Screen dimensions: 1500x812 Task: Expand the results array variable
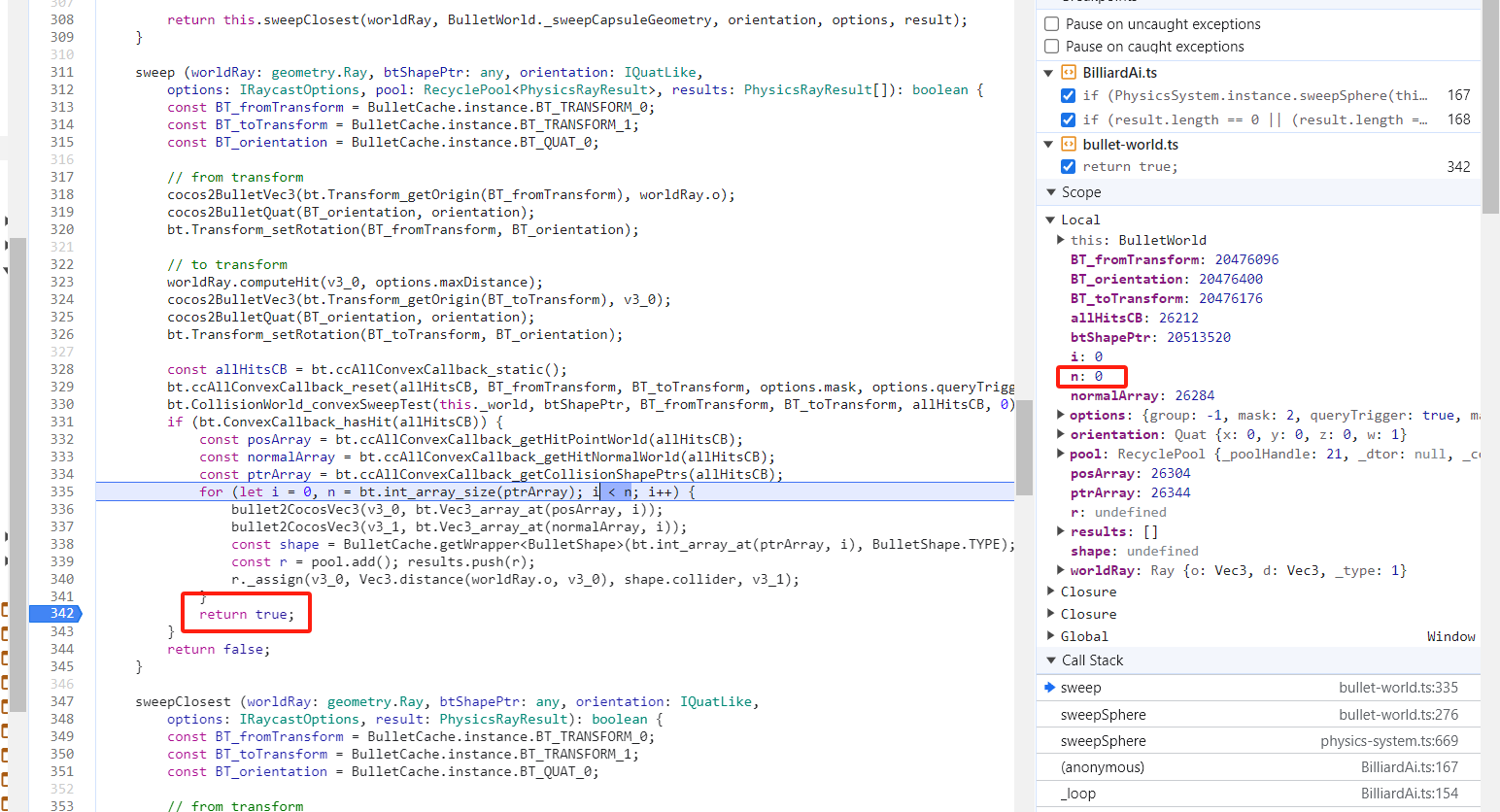click(1061, 531)
